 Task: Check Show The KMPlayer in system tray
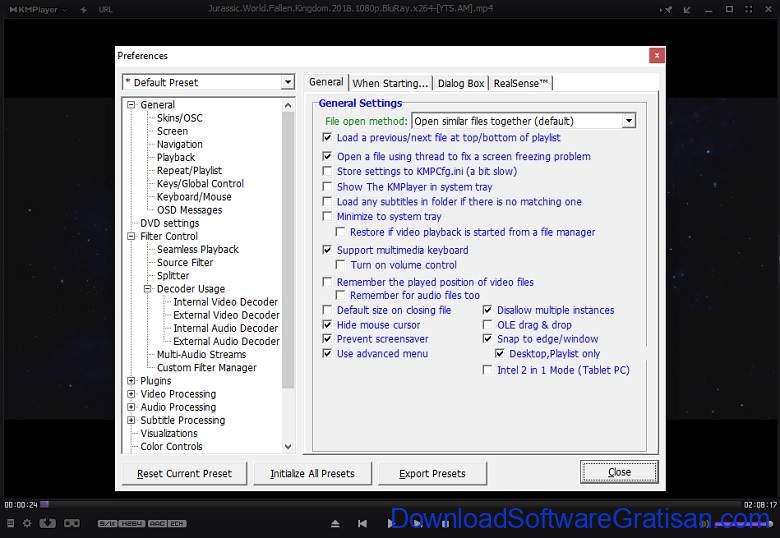pyautogui.click(x=327, y=187)
